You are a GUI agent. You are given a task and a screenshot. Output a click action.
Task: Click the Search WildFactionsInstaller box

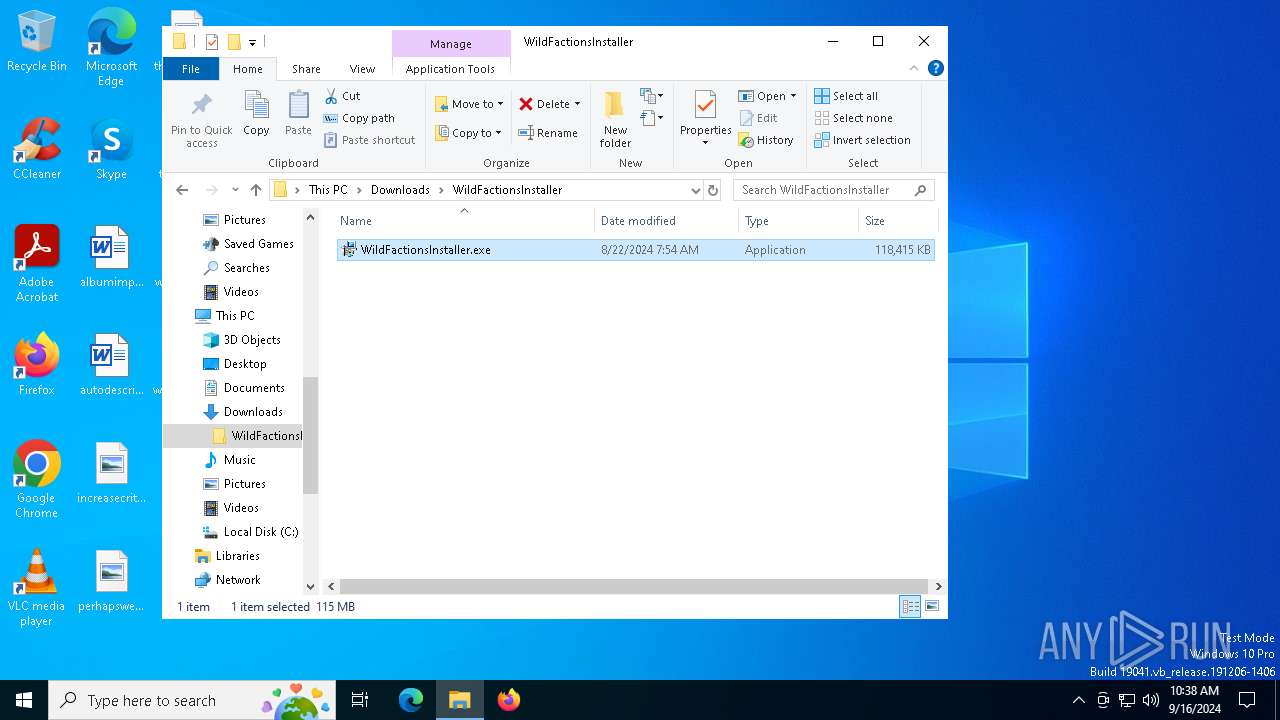tap(834, 190)
